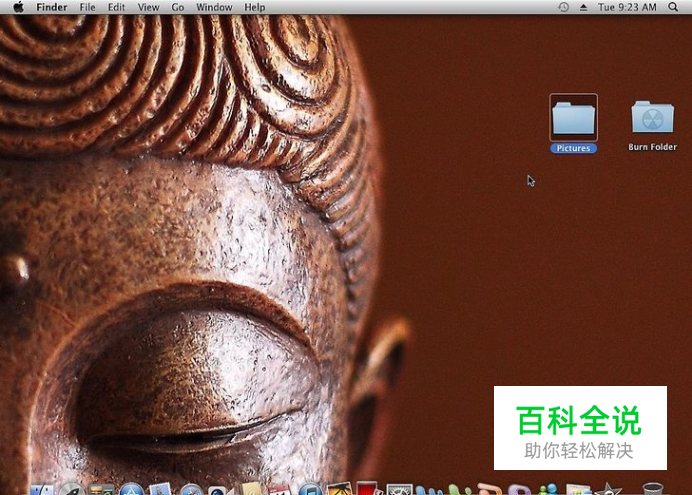Open System Preferences gear in the Dock
692x495 pixels.
tap(399, 489)
